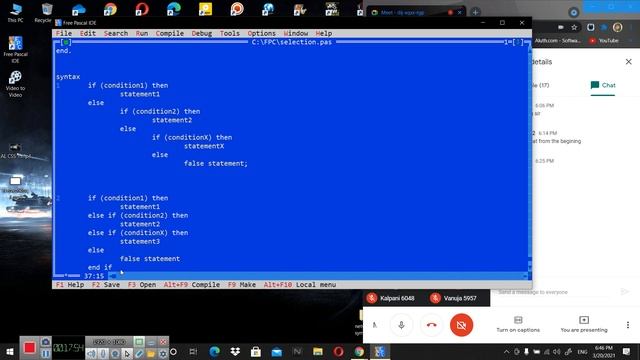Click the recorder green region selection icon
640x360 pixels.
click(139, 342)
